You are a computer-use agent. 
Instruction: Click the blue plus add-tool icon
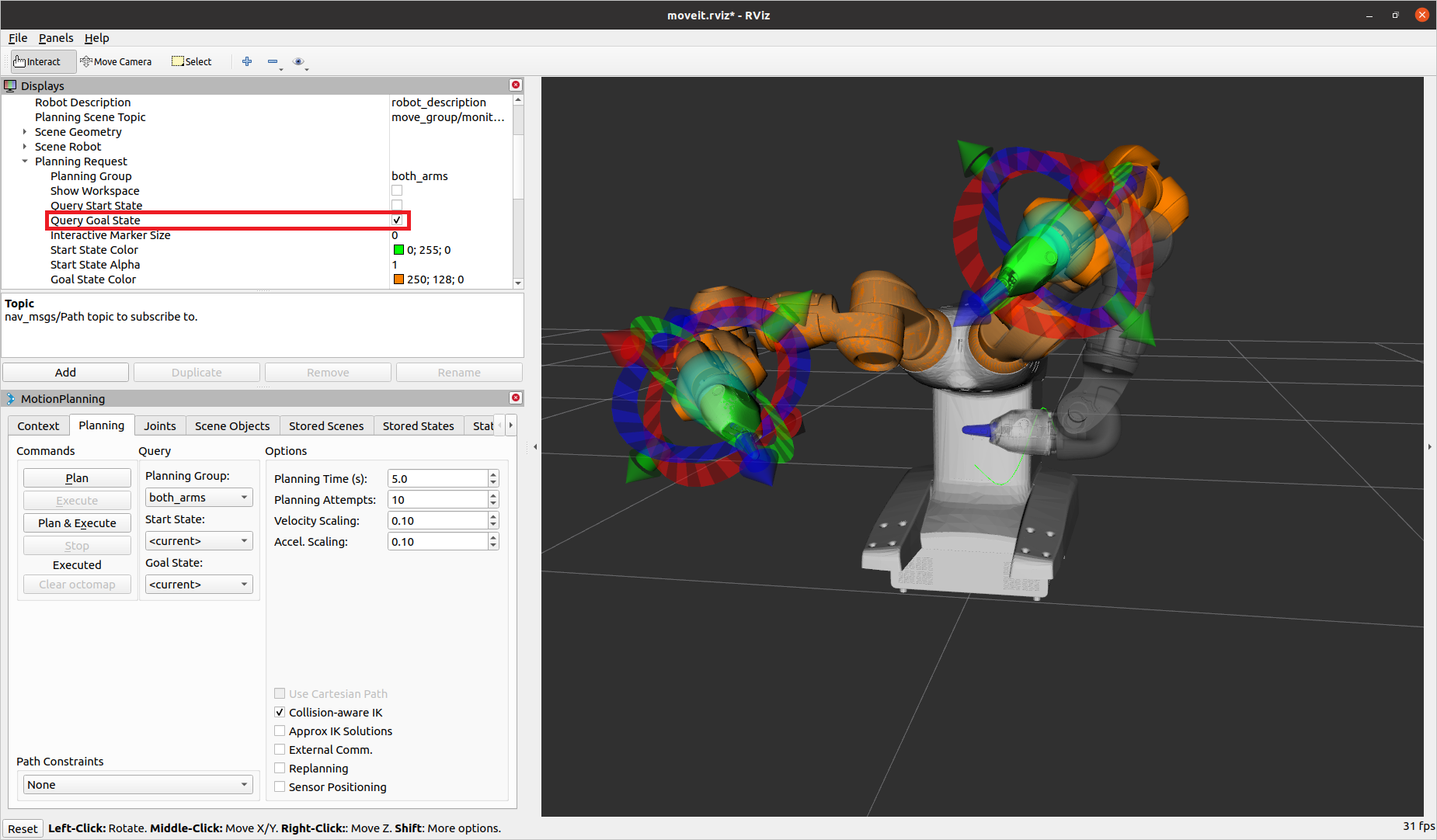tap(247, 62)
